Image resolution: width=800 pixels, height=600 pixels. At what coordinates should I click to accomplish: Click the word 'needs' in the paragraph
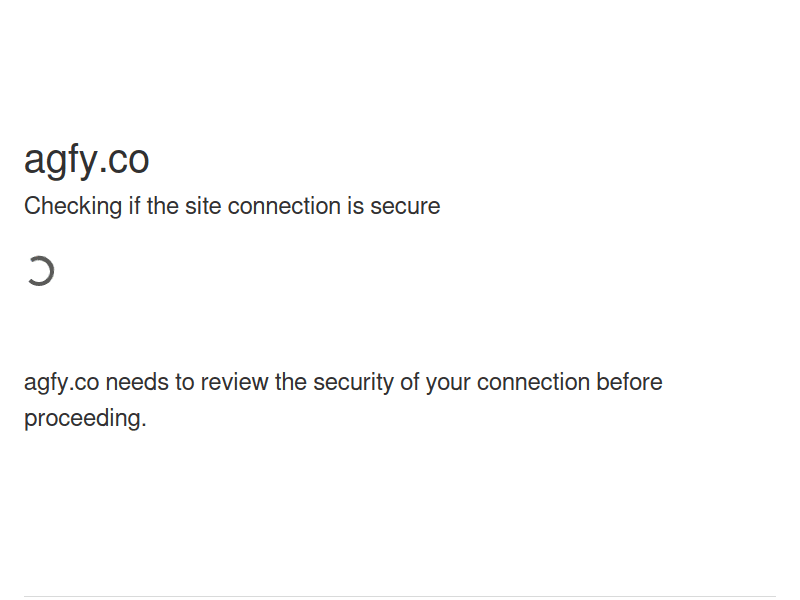pyautogui.click(x=136, y=382)
